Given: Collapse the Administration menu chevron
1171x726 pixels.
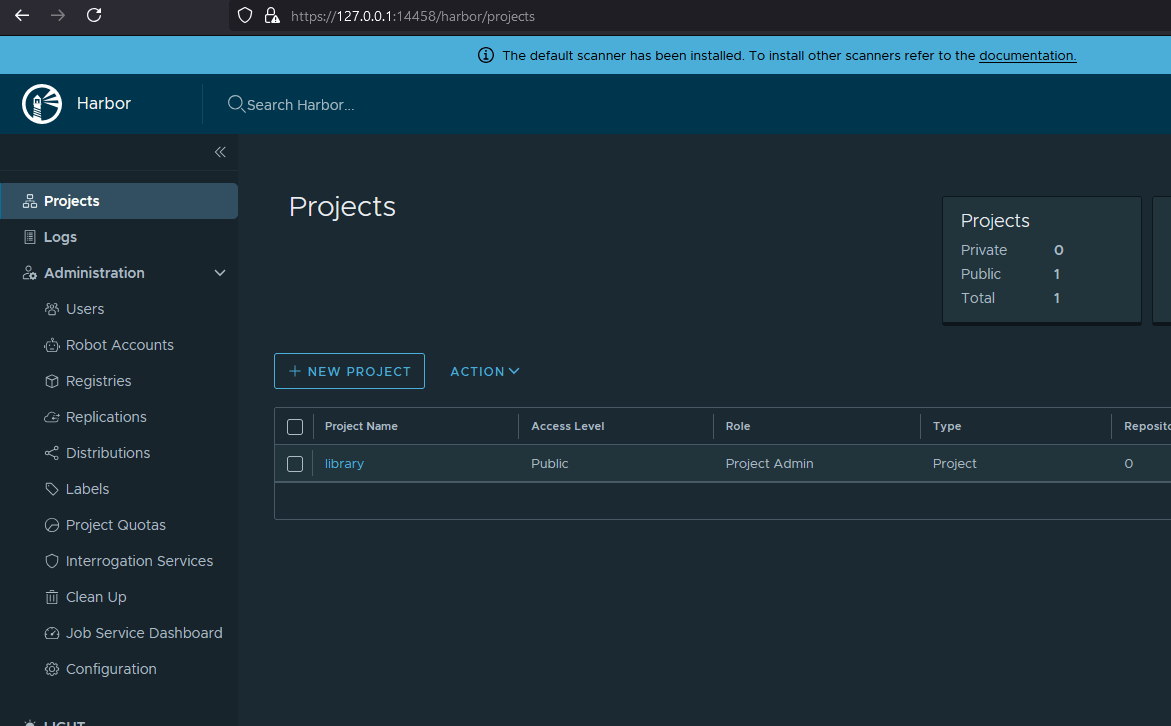Looking at the screenshot, I should [x=220, y=273].
